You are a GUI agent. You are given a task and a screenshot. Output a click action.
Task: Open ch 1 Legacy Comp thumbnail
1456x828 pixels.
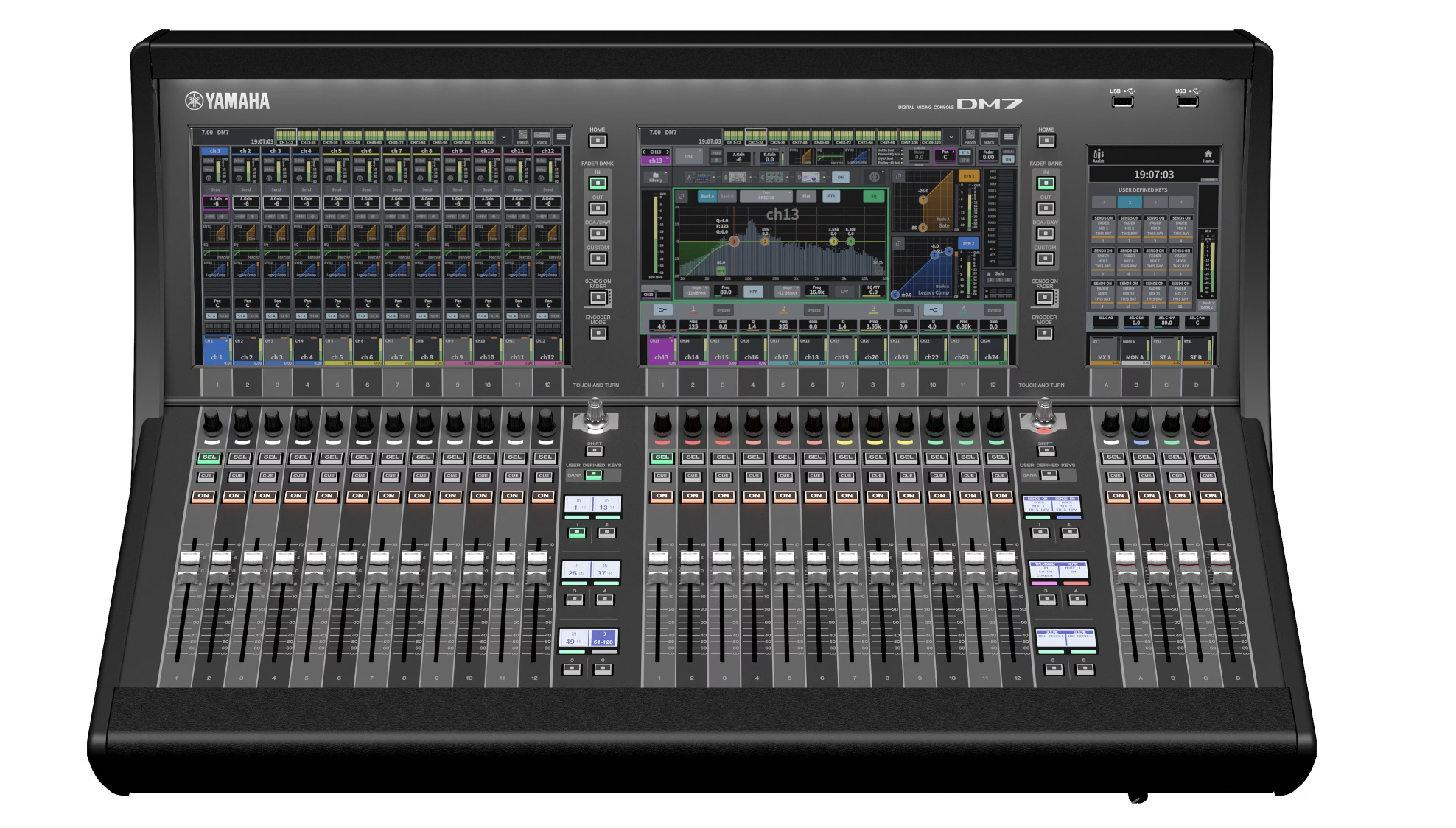[x=217, y=270]
